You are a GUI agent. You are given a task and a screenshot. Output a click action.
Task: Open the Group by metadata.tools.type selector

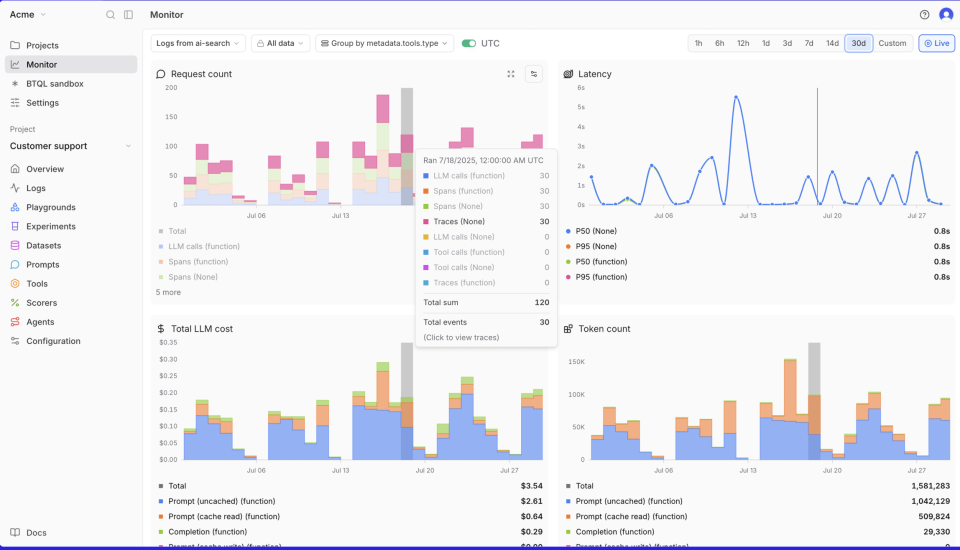385,44
